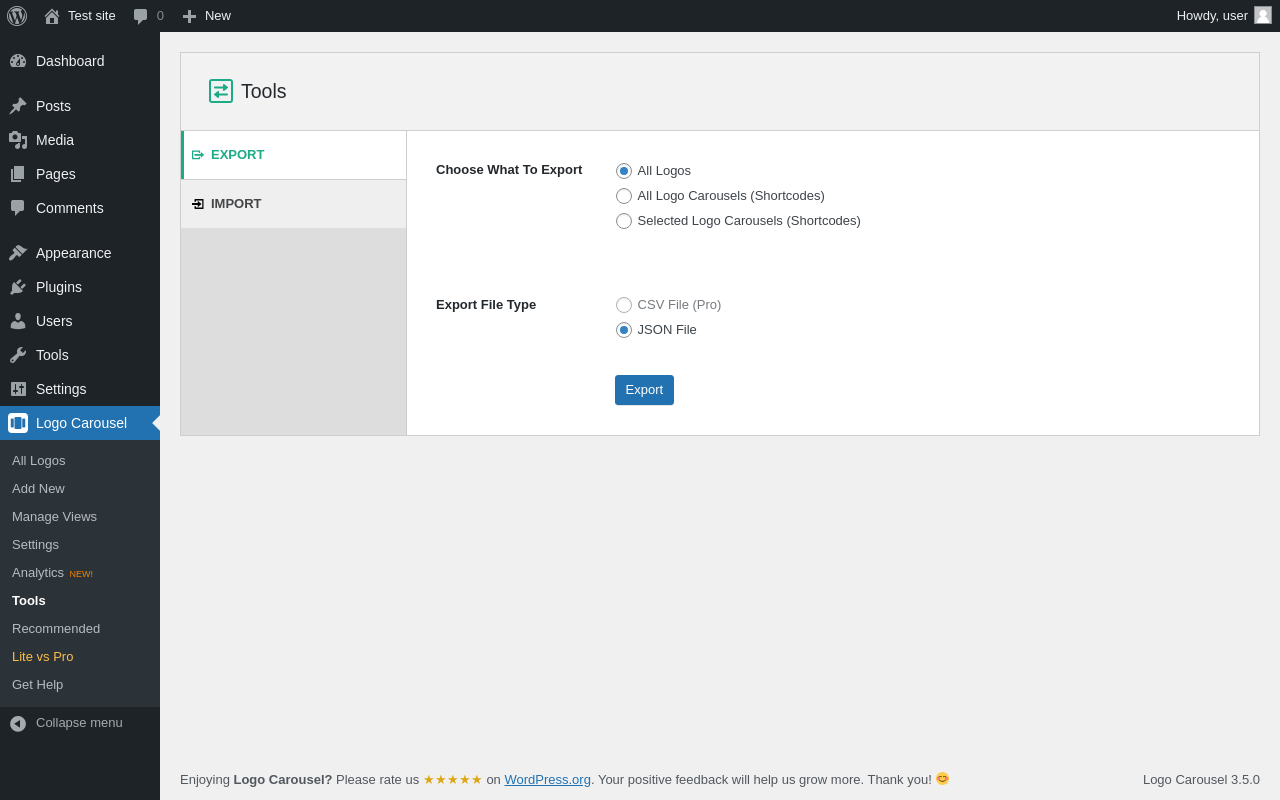Click the blue Export button
The image size is (1280, 800).
644,390
